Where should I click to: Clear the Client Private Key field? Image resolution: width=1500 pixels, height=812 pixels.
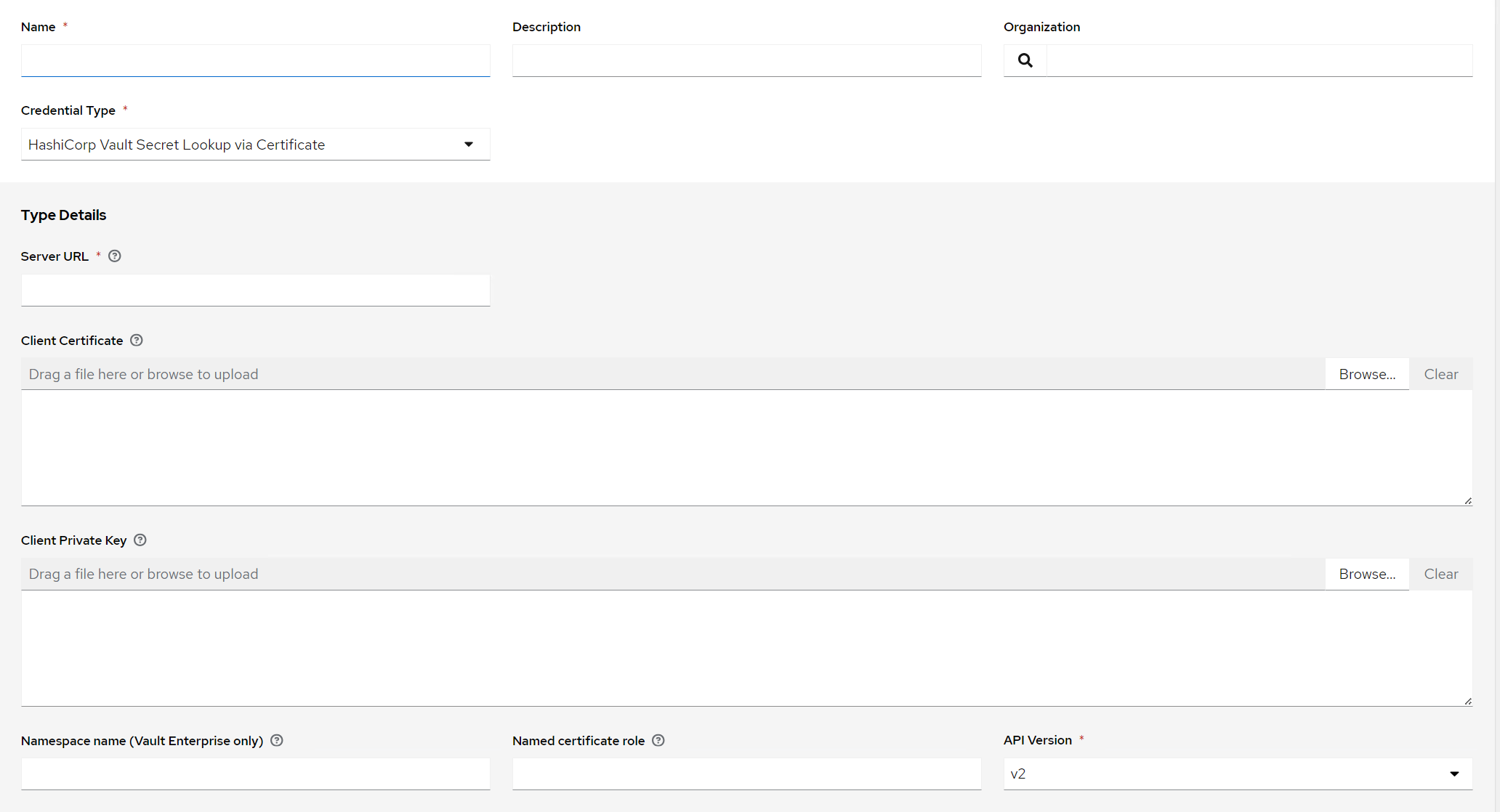click(x=1440, y=574)
